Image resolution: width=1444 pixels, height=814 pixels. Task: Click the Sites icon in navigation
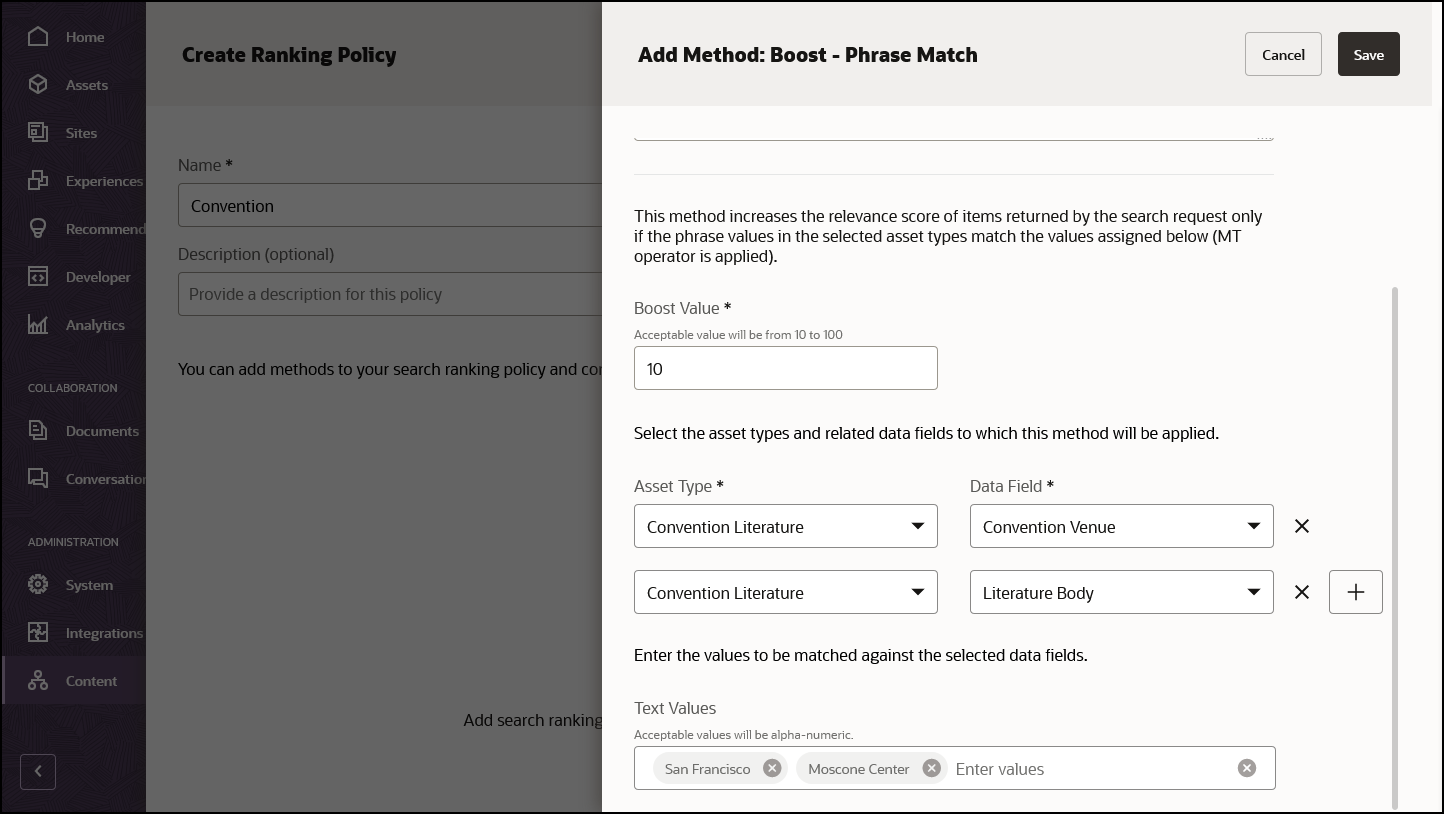point(38,133)
